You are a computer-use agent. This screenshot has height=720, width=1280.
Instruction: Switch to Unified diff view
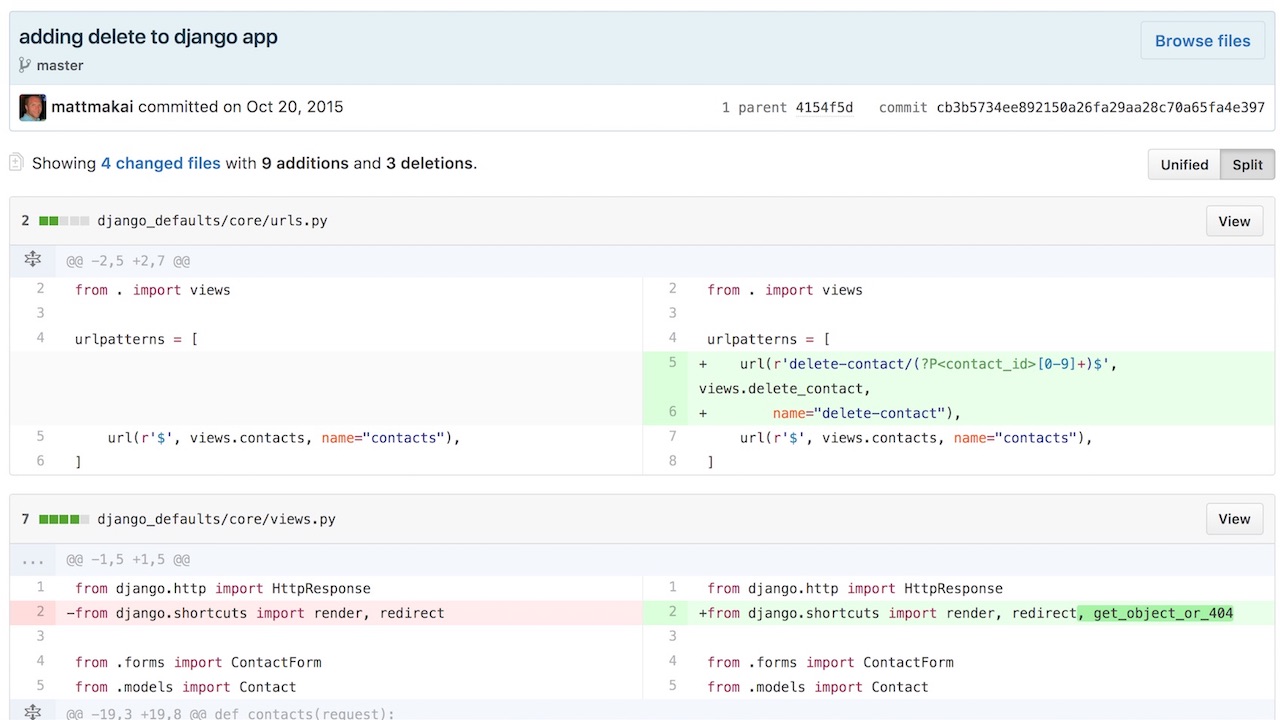point(1184,165)
